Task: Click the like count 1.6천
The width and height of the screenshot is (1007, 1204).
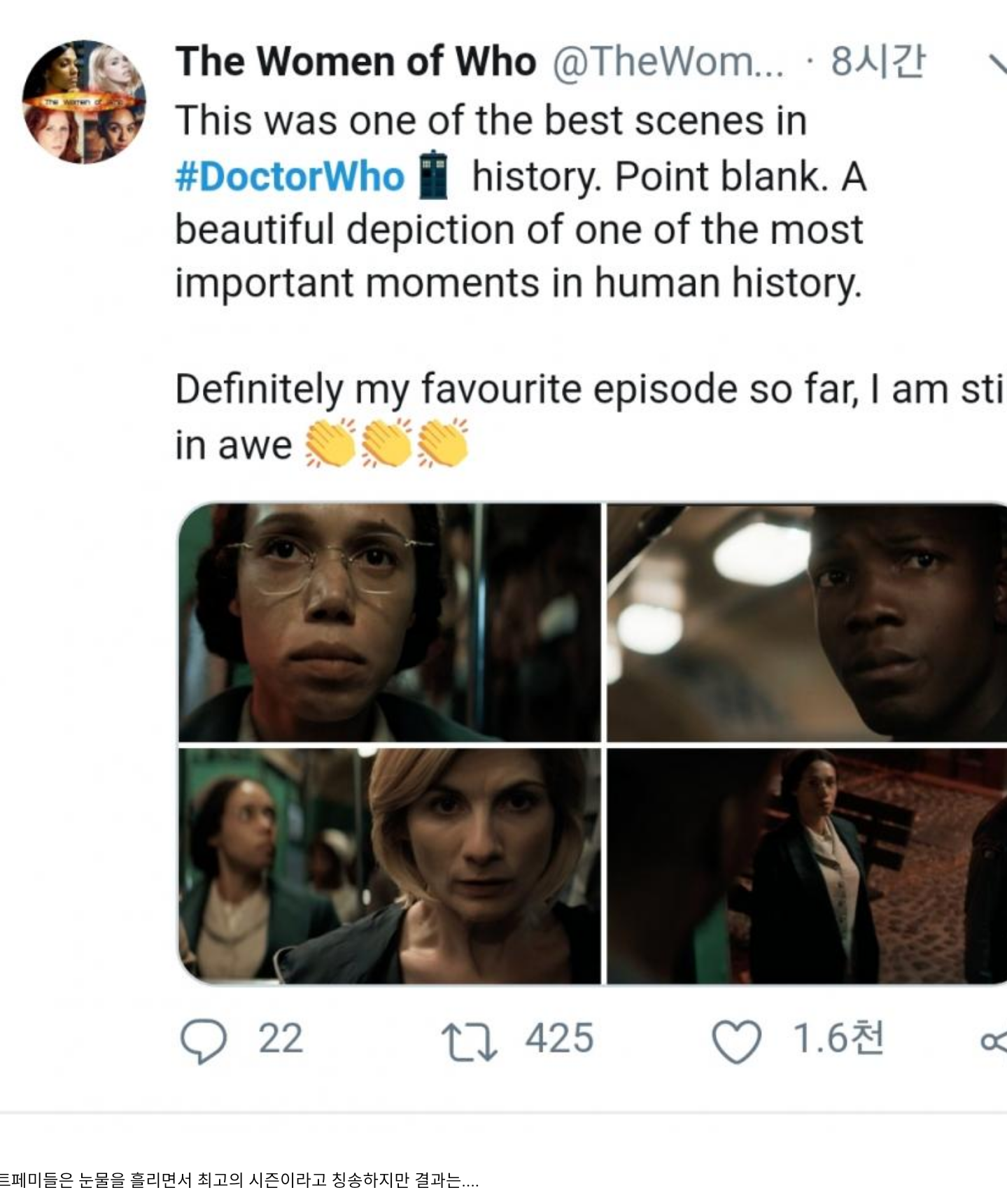Action: tap(838, 1038)
